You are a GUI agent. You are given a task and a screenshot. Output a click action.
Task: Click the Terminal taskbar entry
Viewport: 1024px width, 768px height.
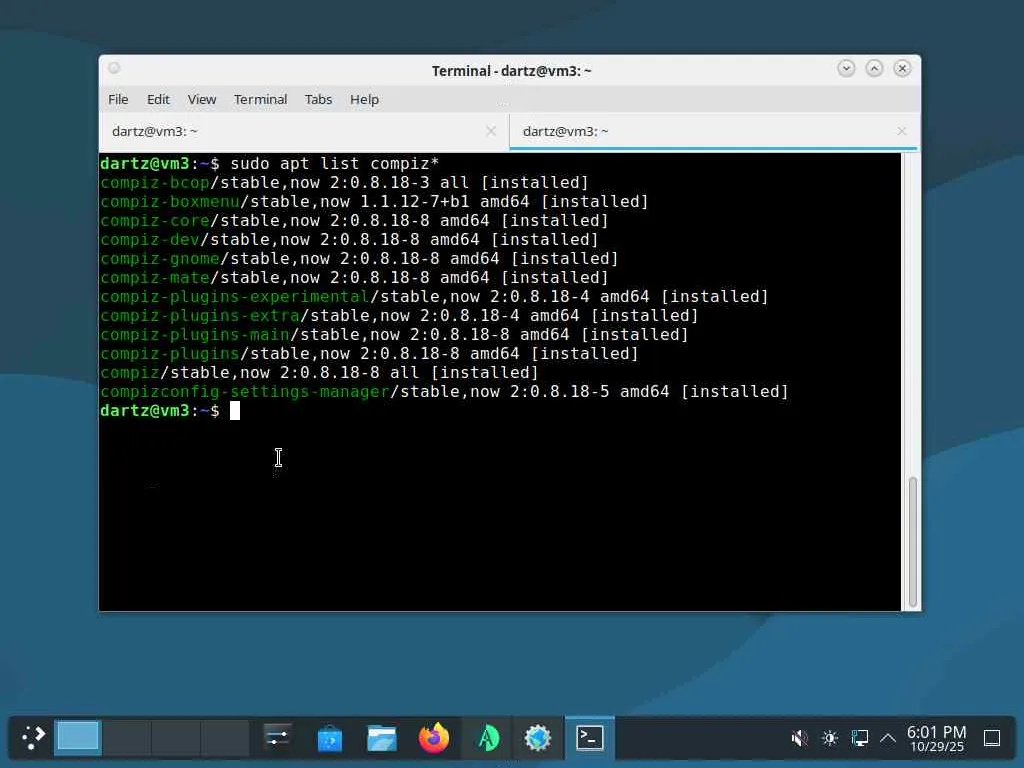pos(590,738)
